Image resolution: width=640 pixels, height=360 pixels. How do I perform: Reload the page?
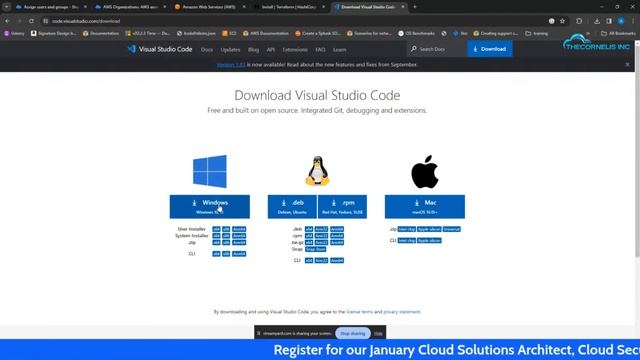(x=31, y=21)
